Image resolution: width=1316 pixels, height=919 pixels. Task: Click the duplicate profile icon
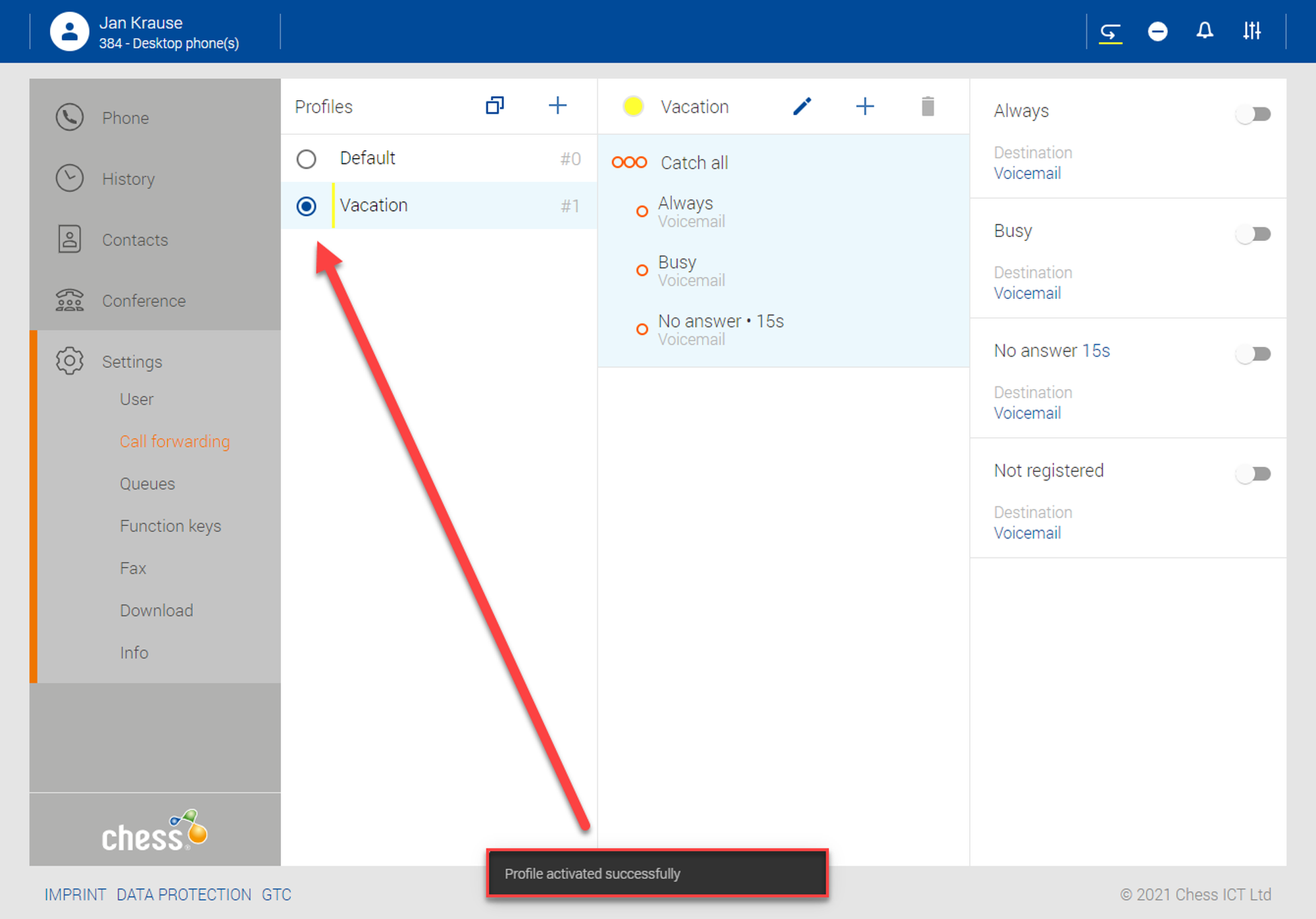[x=495, y=106]
